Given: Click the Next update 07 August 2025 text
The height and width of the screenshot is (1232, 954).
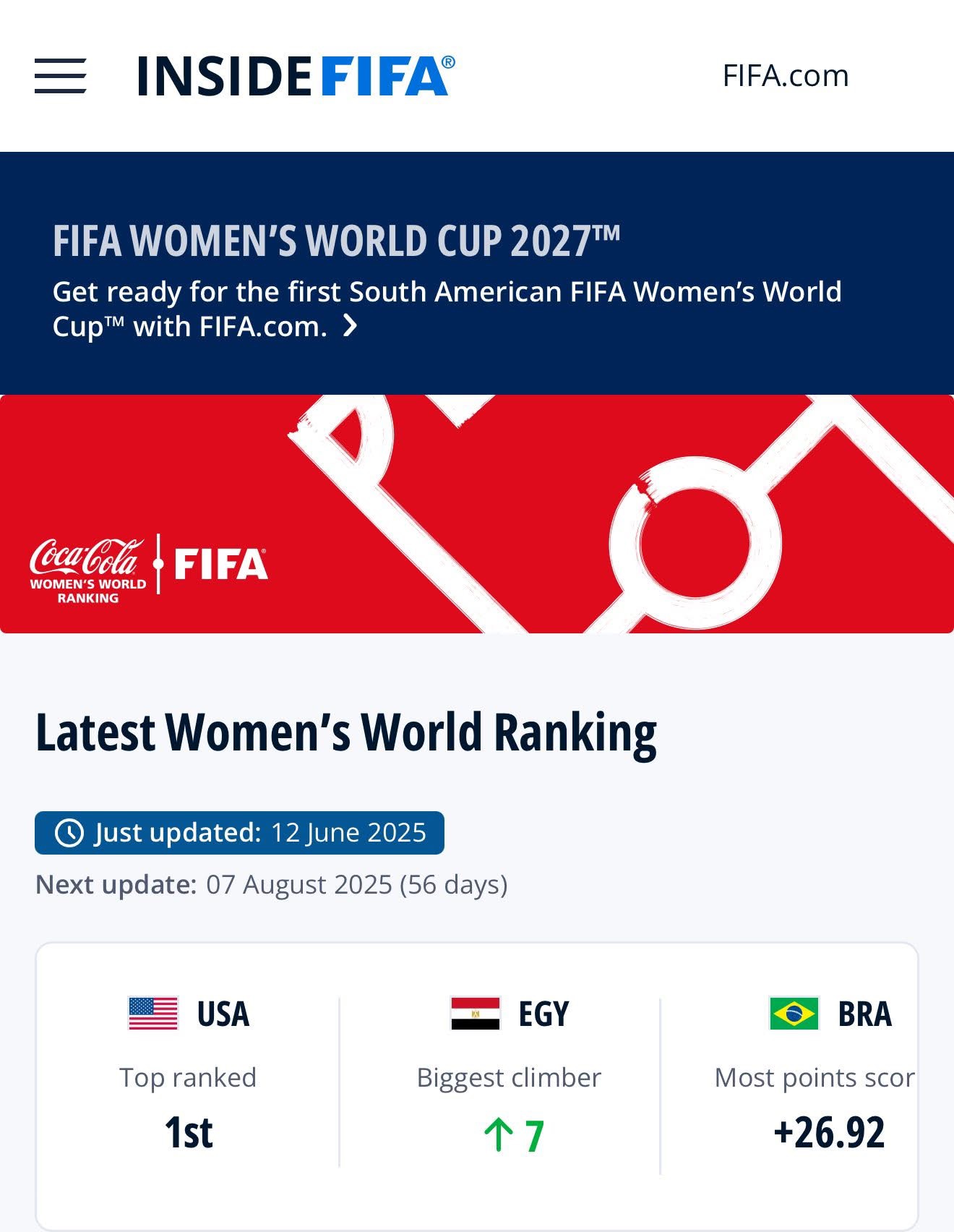Looking at the screenshot, I should (x=272, y=885).
